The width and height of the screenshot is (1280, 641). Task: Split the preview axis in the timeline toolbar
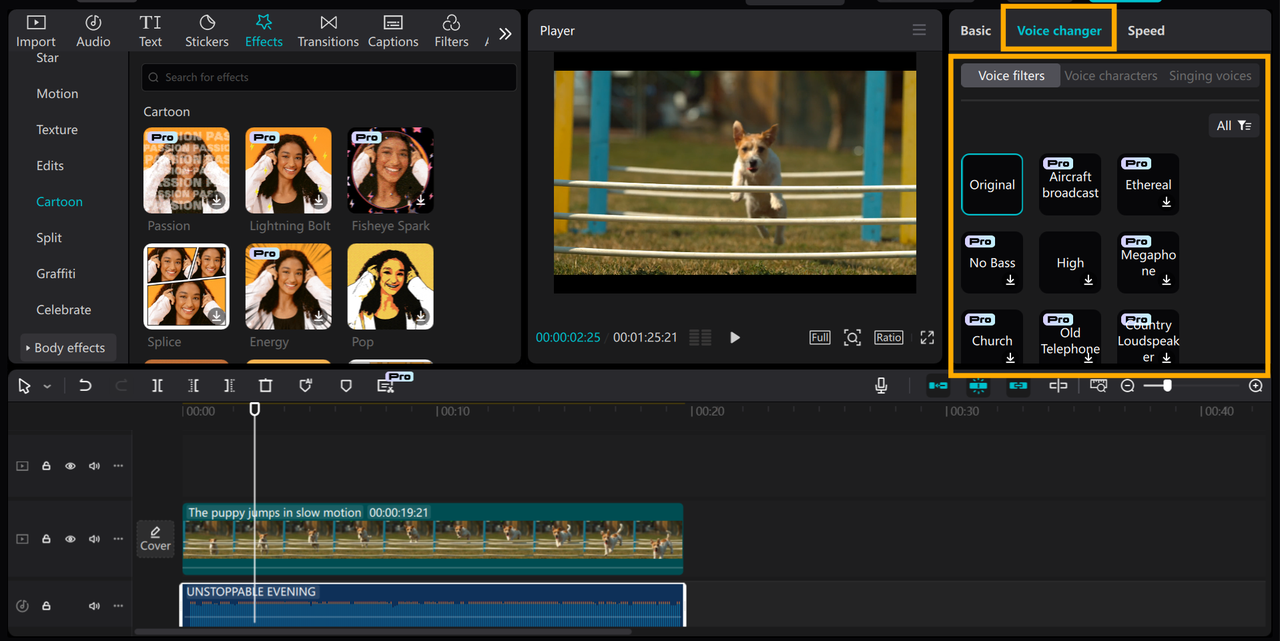tap(1058, 385)
